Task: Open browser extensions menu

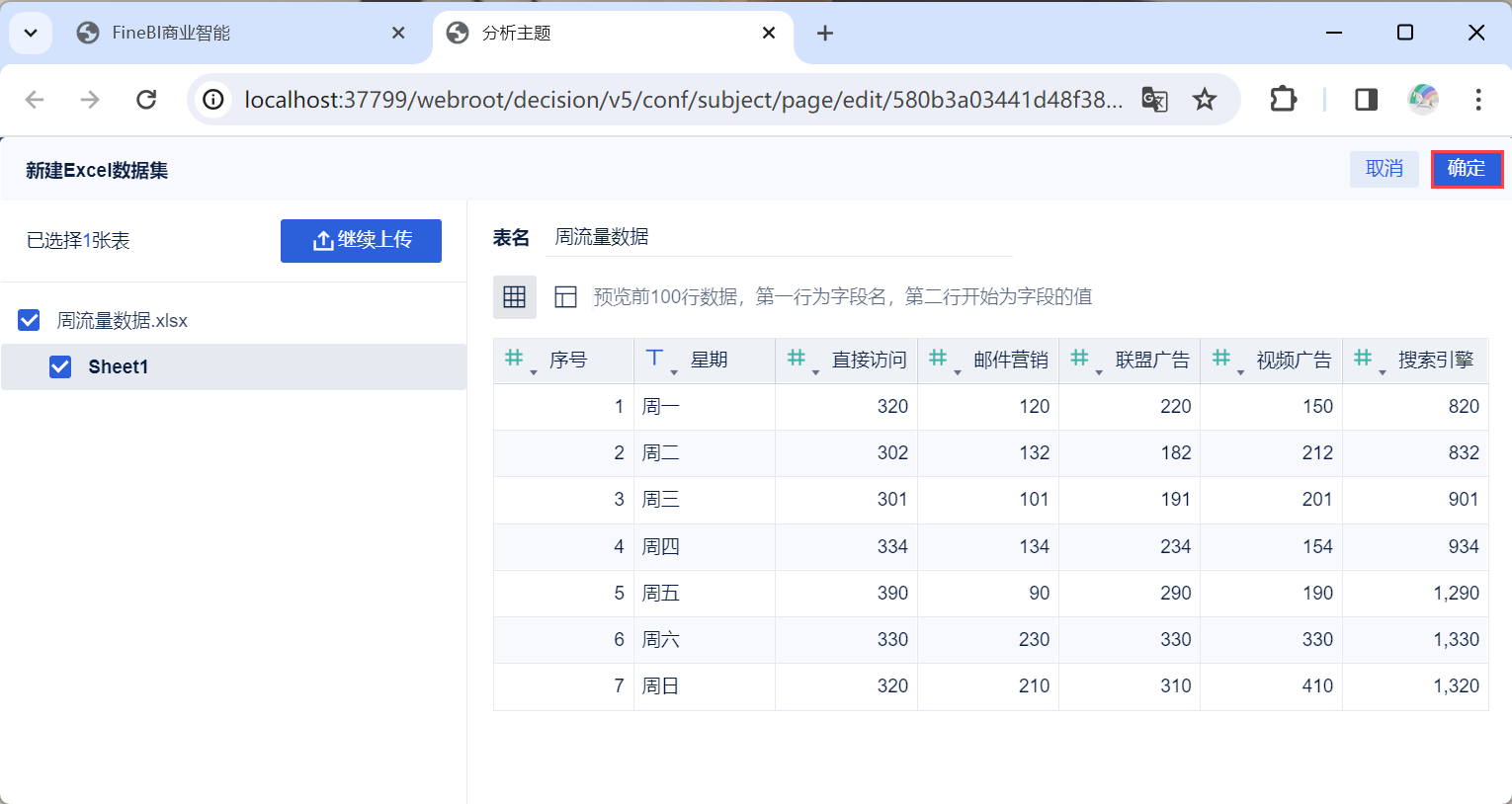Action: 1283,99
